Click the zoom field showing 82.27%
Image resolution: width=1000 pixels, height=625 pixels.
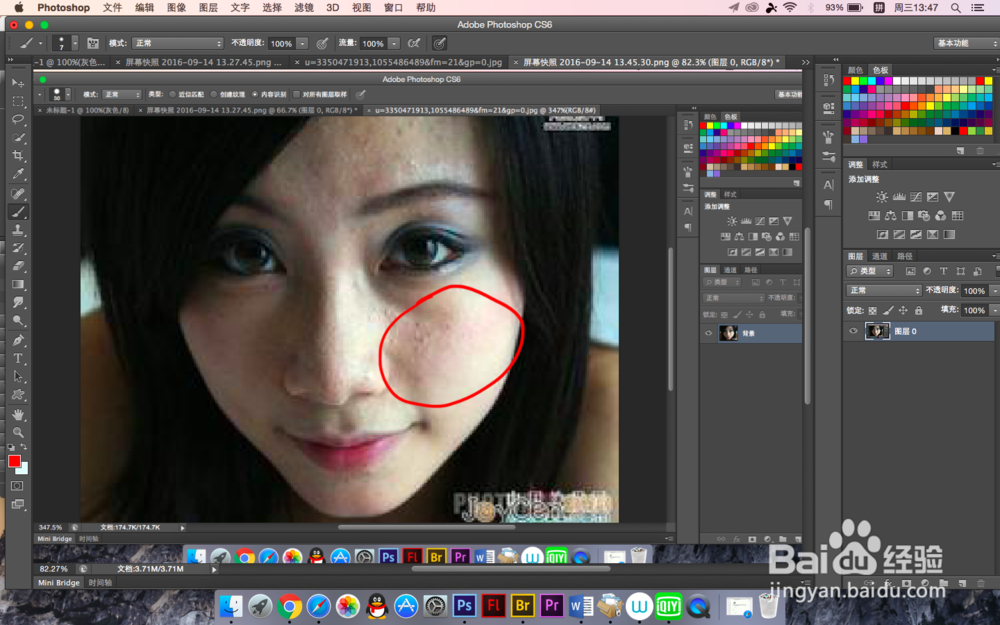(x=54, y=569)
